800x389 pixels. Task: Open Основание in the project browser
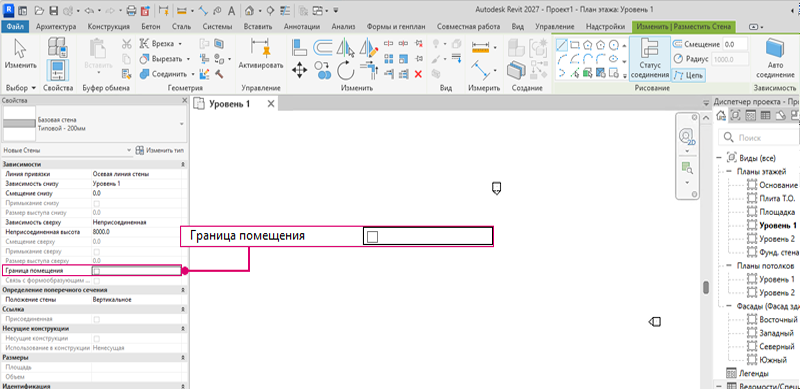[x=778, y=185]
